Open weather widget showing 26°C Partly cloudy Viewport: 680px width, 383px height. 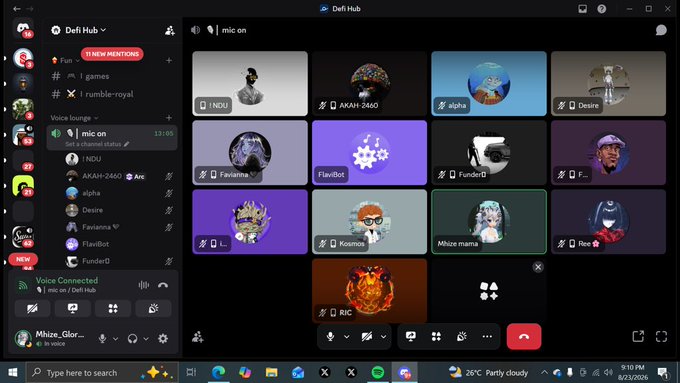click(488, 372)
